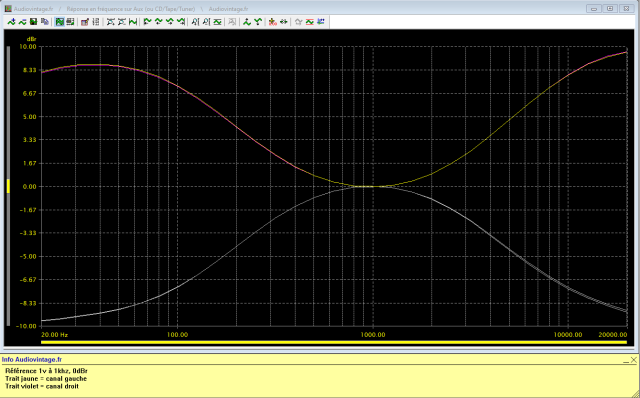Toggle the highlighted graph view button
The height and width of the screenshot is (398, 640).
[60, 22]
